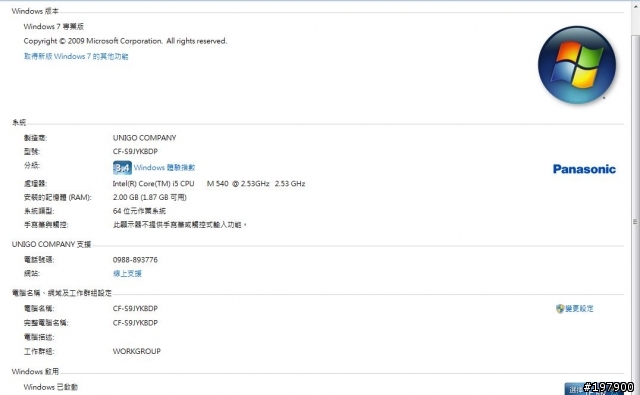Select the phone number 0988-893776
The width and height of the screenshot is (640, 395).
point(135,260)
